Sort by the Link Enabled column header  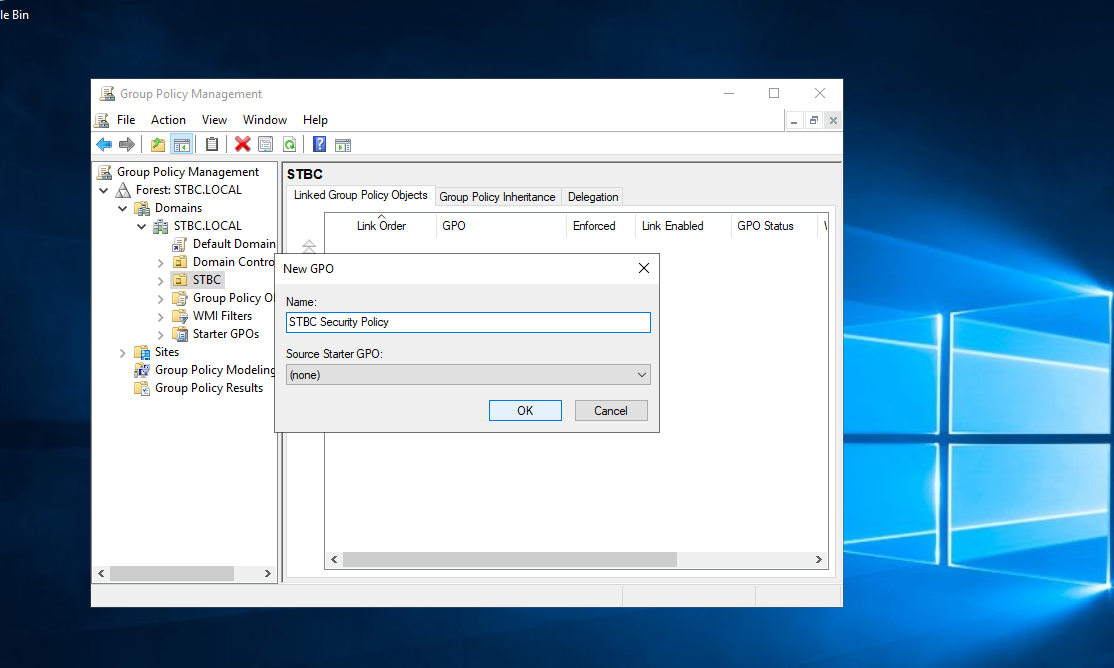point(683,225)
